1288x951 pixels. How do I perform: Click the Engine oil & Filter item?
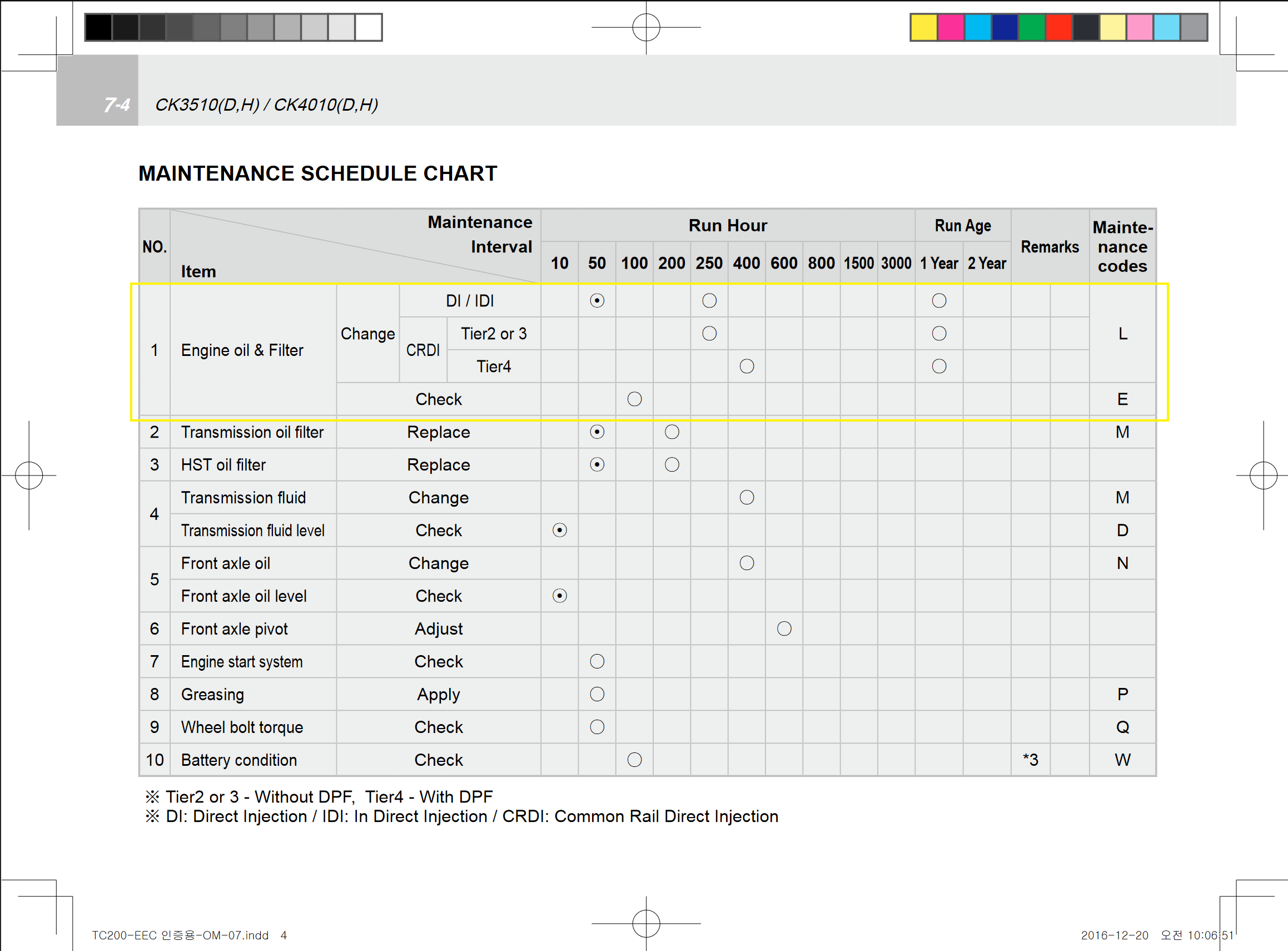[242, 350]
